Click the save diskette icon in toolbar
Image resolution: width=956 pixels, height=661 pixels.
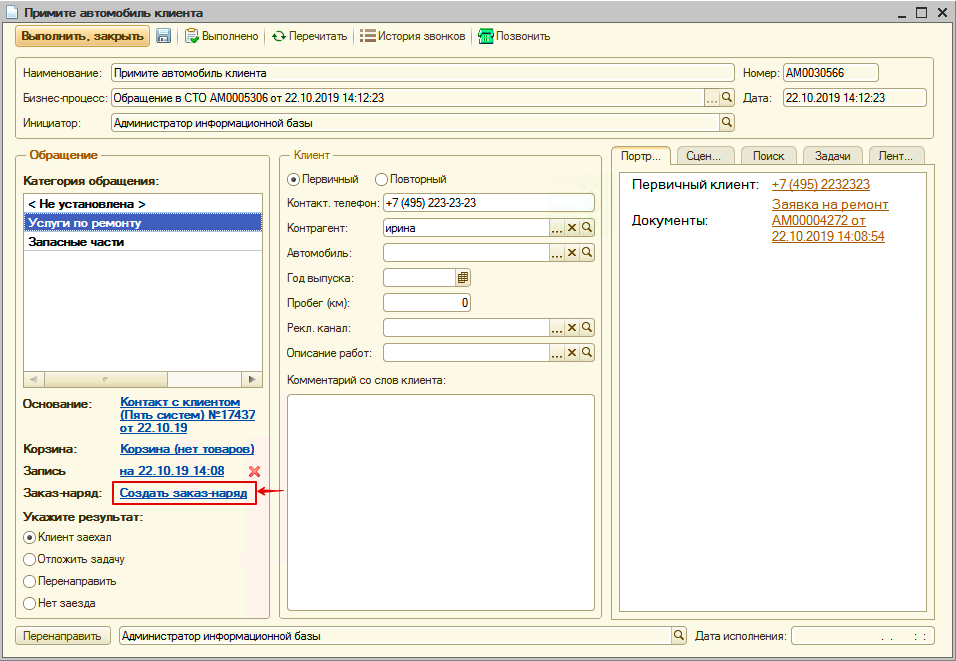[163, 36]
